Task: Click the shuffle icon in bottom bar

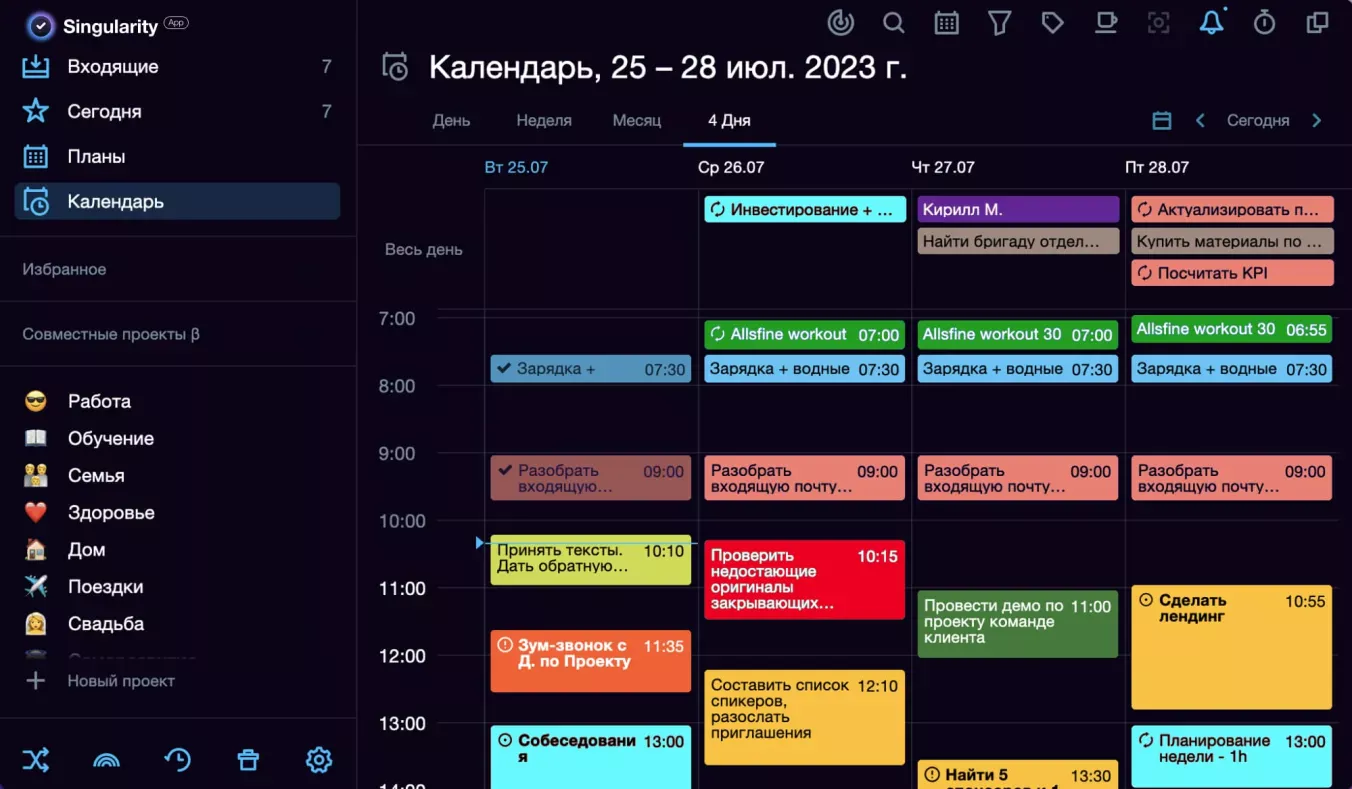Action: 36,760
